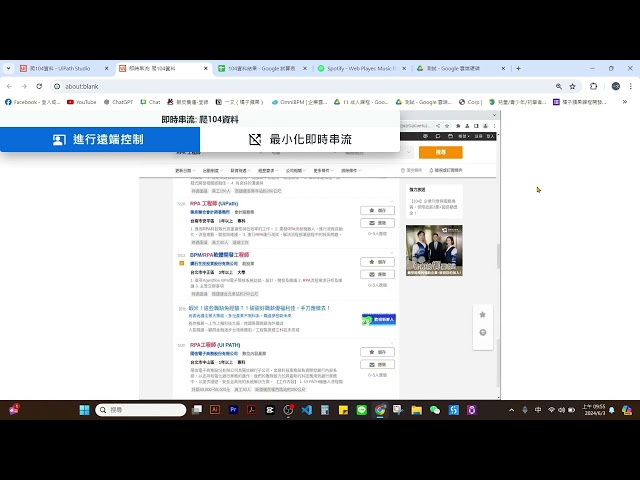Image resolution: width=640 pixels, height=480 pixels.
Task: Open Sticky Notes from the taskbar
Action: click(x=343, y=410)
